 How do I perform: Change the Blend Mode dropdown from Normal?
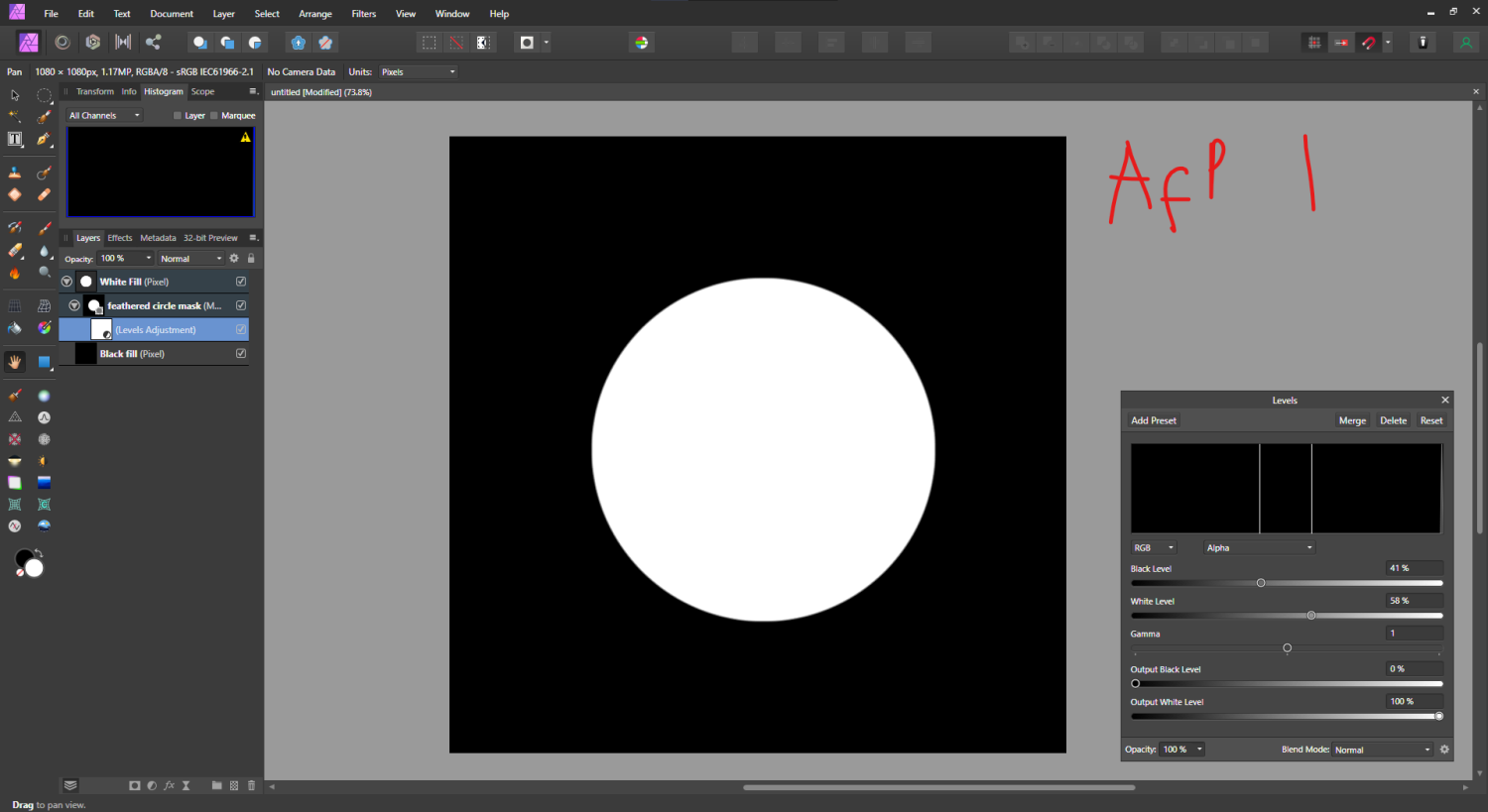(1382, 750)
